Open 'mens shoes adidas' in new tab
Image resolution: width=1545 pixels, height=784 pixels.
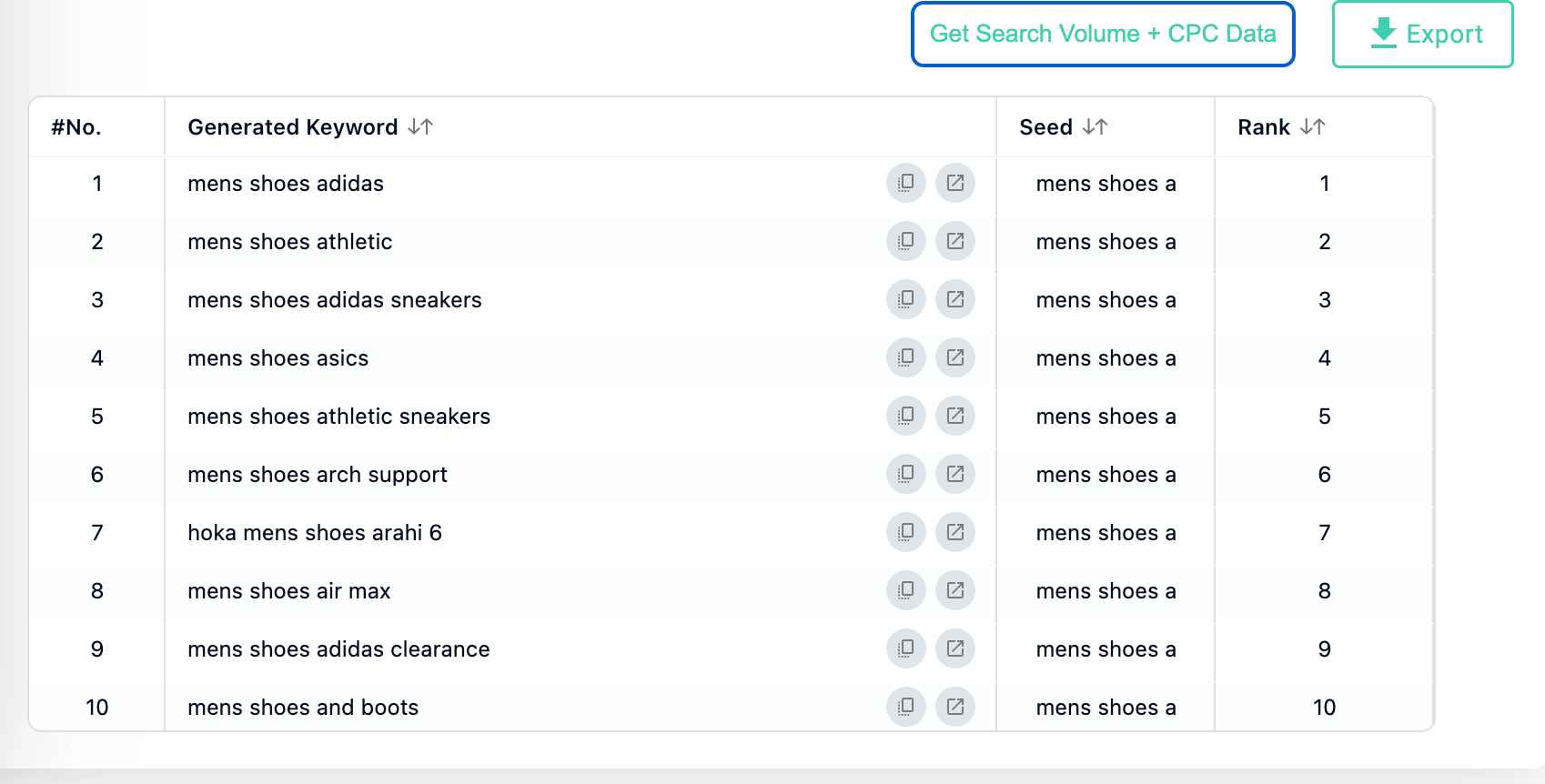tap(954, 183)
